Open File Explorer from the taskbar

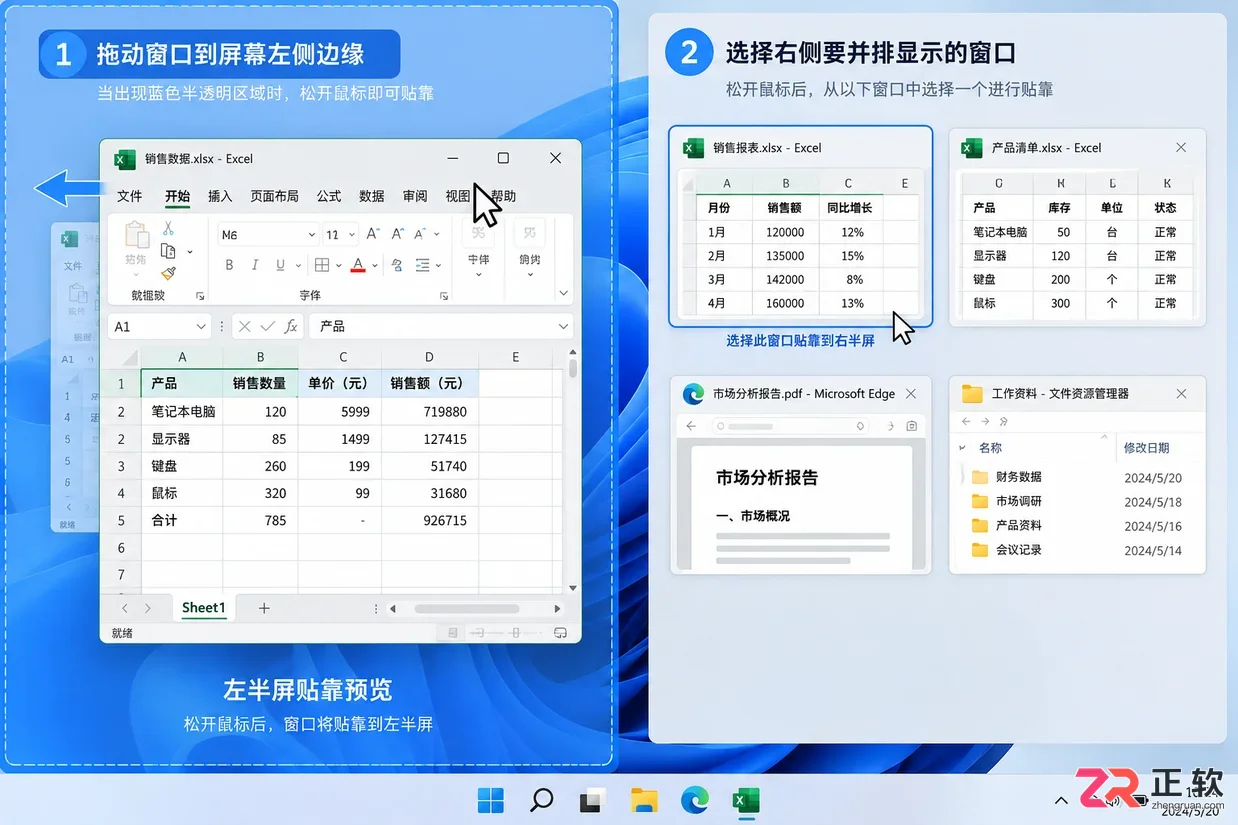[x=644, y=800]
